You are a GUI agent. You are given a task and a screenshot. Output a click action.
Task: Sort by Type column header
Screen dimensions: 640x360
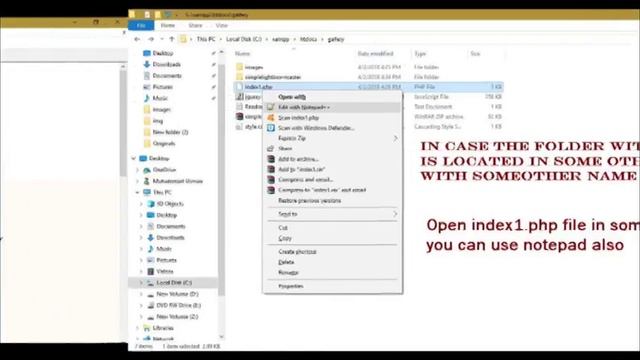pyautogui.click(x=420, y=53)
